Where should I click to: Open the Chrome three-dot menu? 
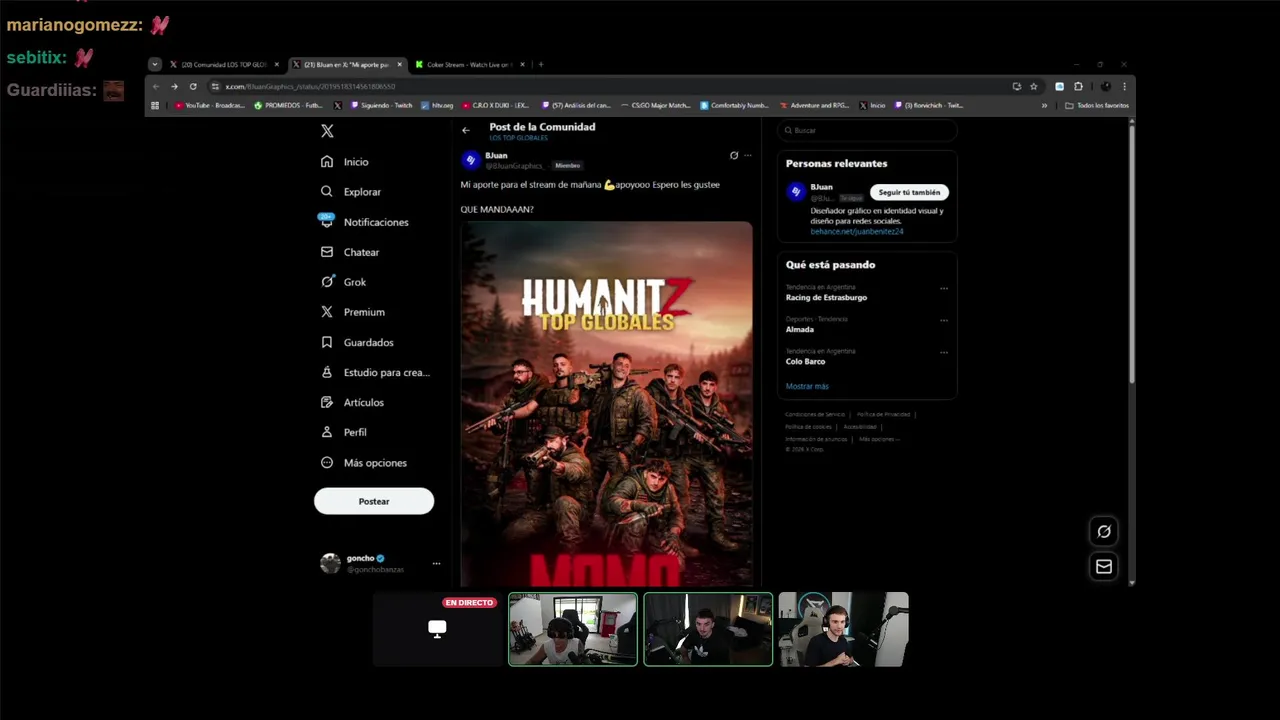tap(1124, 86)
